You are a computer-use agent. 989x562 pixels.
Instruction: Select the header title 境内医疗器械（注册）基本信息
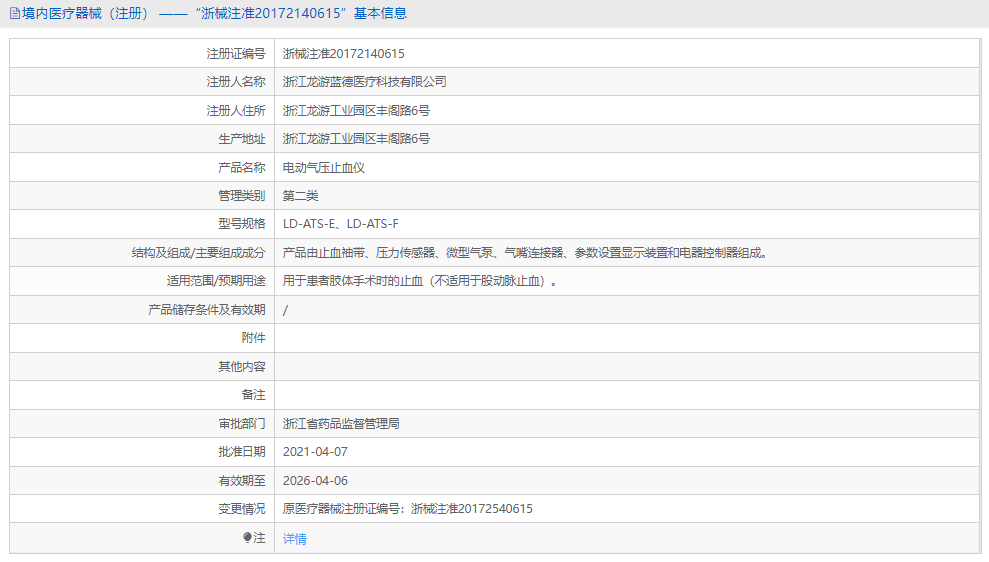tap(214, 13)
